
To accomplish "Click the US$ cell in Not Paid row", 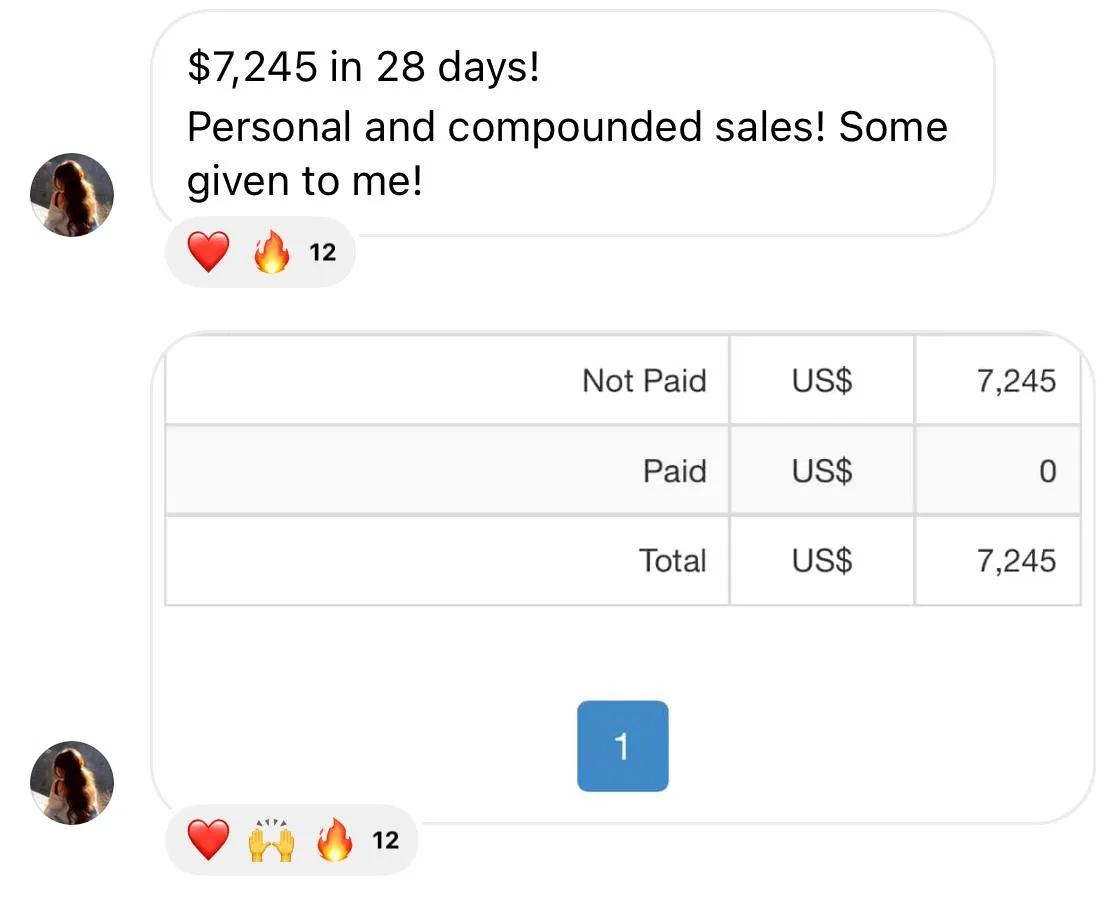I will coord(822,381).
